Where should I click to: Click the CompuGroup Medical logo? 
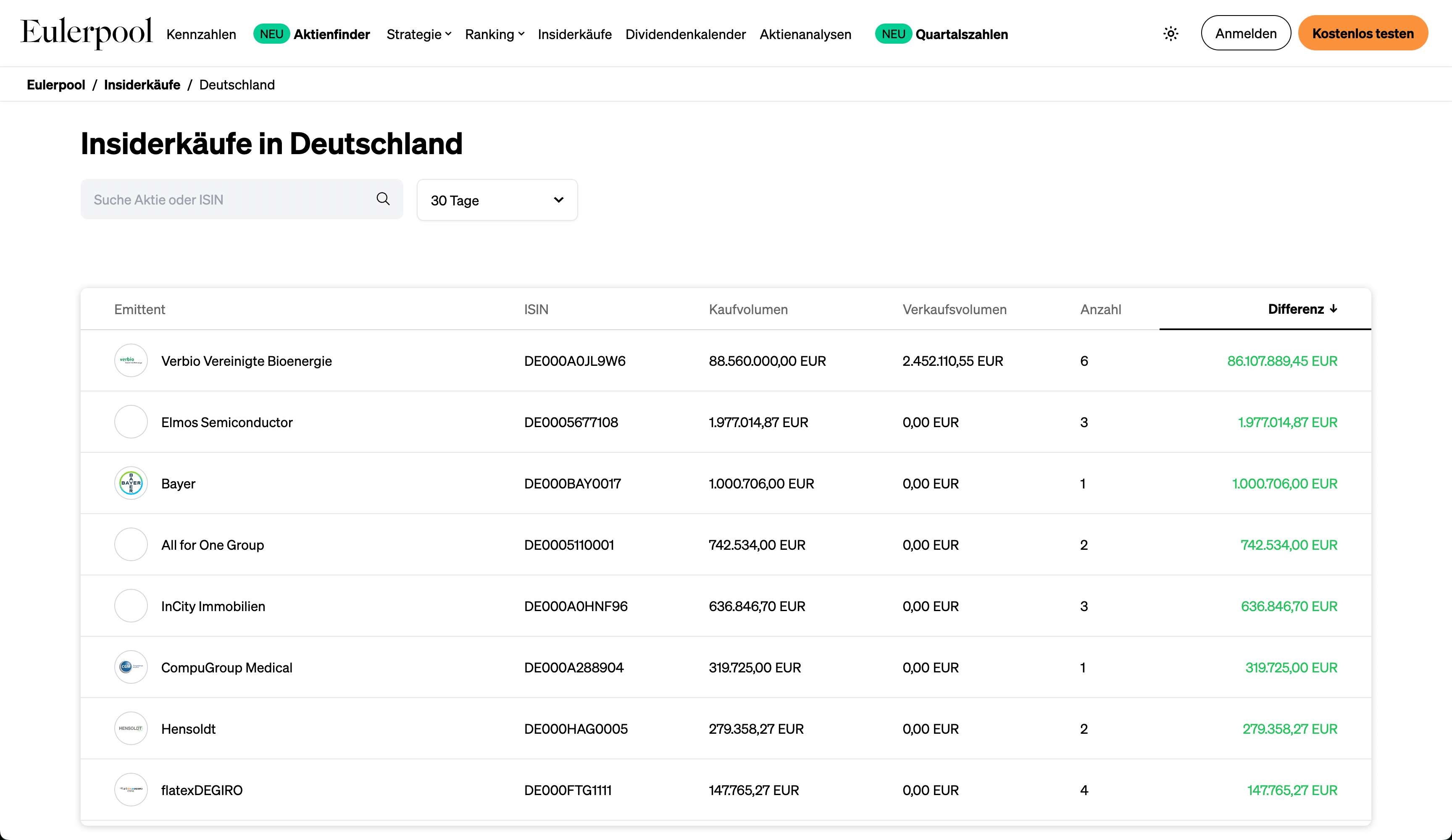tap(131, 667)
